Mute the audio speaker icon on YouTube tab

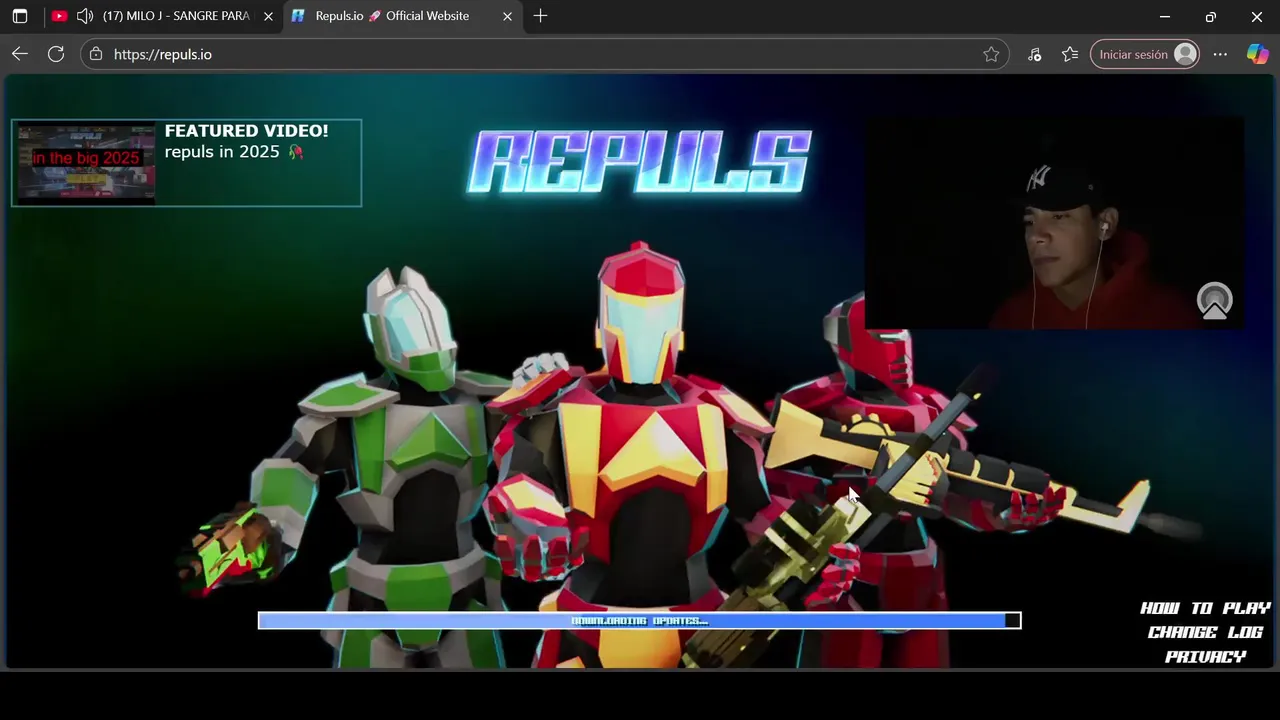85,16
